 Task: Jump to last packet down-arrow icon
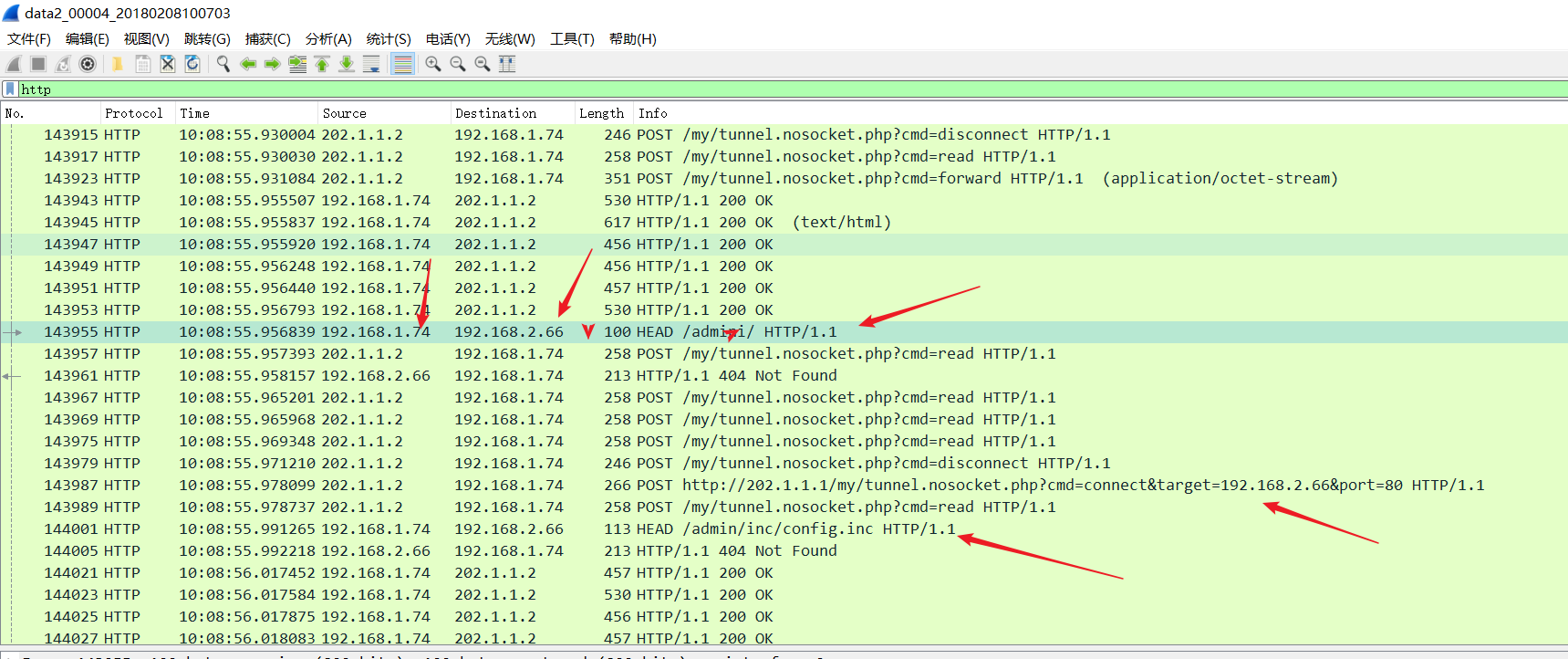point(347,64)
